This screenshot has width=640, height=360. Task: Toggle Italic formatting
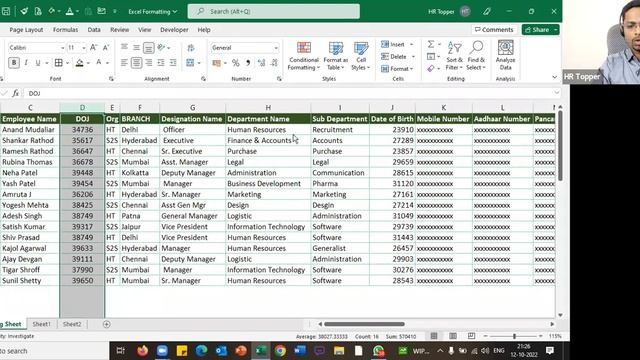(26, 63)
